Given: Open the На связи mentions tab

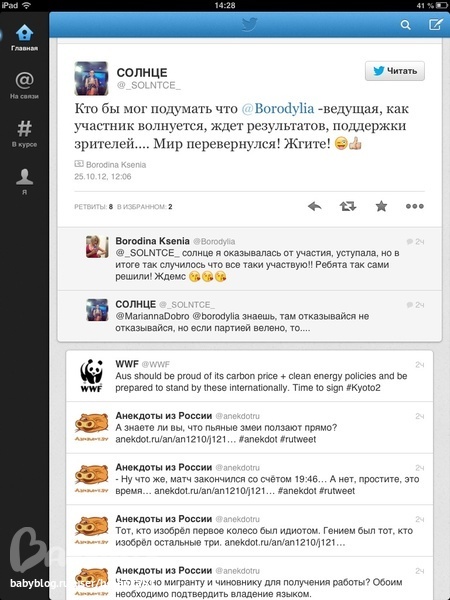Looking at the screenshot, I should click(24, 86).
